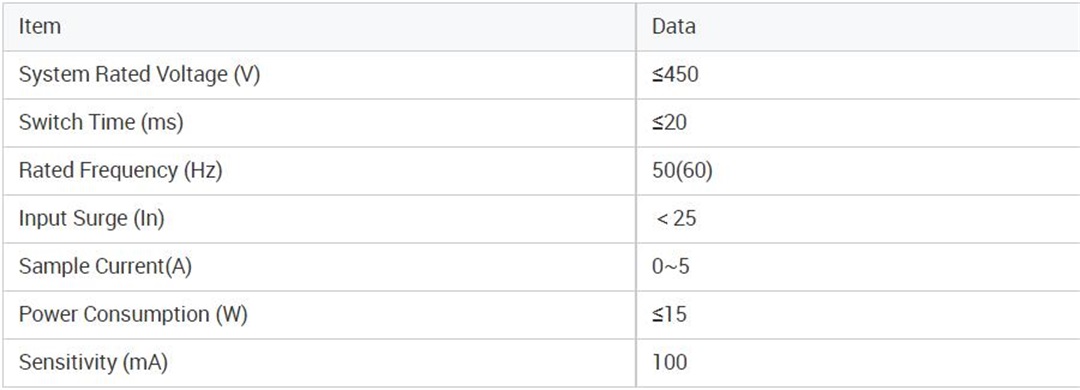Select the 100 sensitivity value
The height and width of the screenshot is (390, 1080).
pos(669,363)
